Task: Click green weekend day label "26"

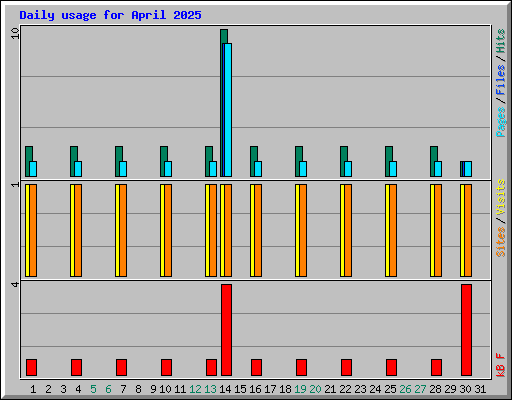Action: coord(405,389)
